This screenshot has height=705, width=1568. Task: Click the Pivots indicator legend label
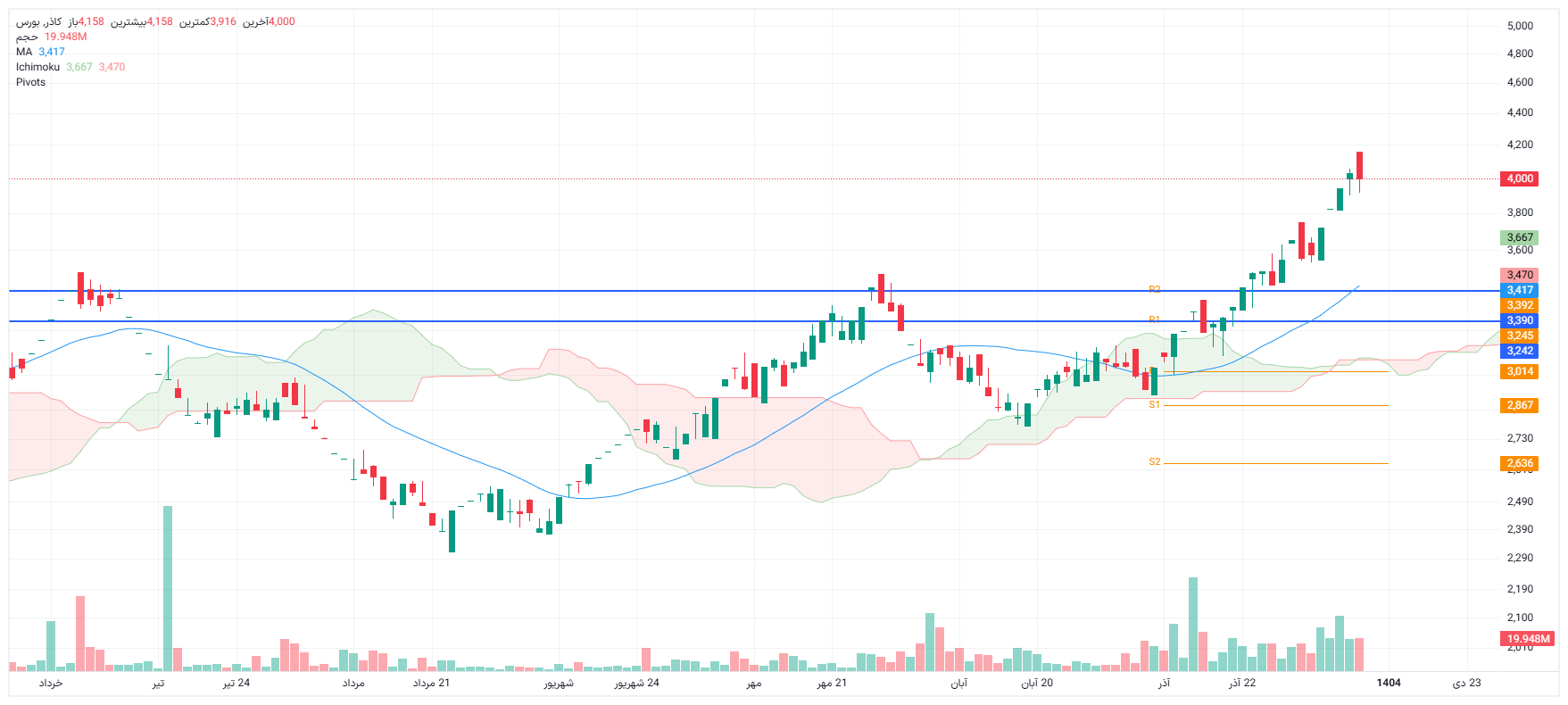point(30,82)
